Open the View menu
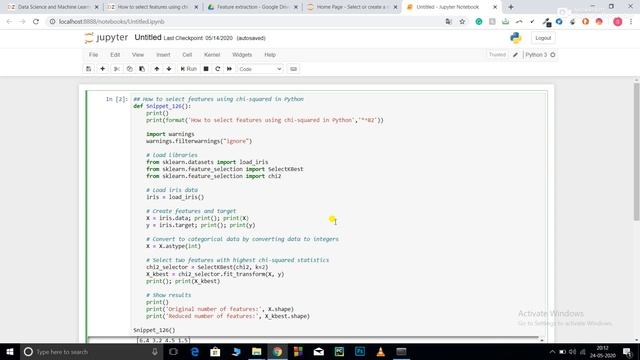Image resolution: width=640 pixels, height=360 pixels. [x=138, y=55]
